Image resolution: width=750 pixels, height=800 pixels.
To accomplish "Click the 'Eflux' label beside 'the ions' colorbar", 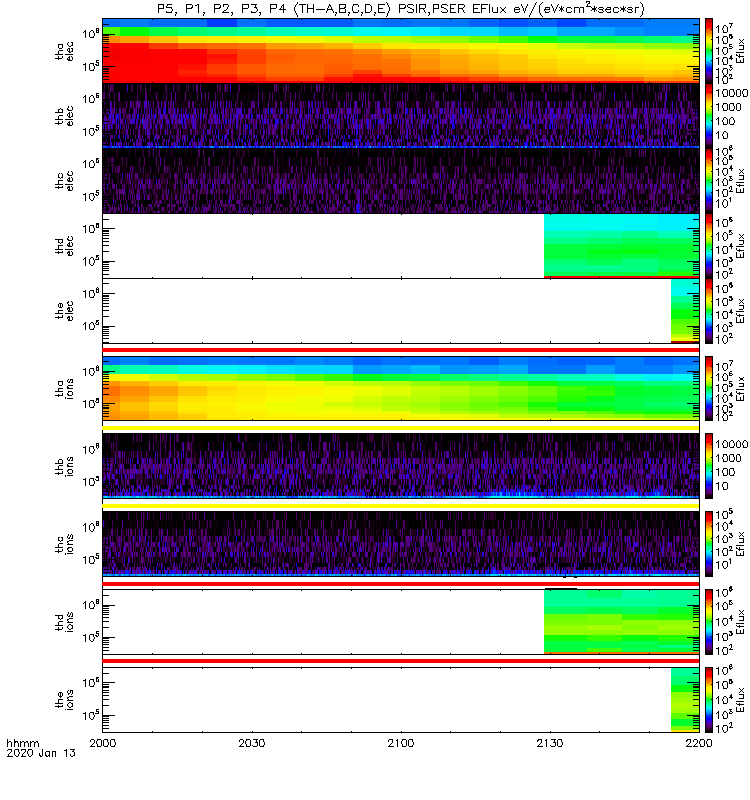I will point(740,700).
